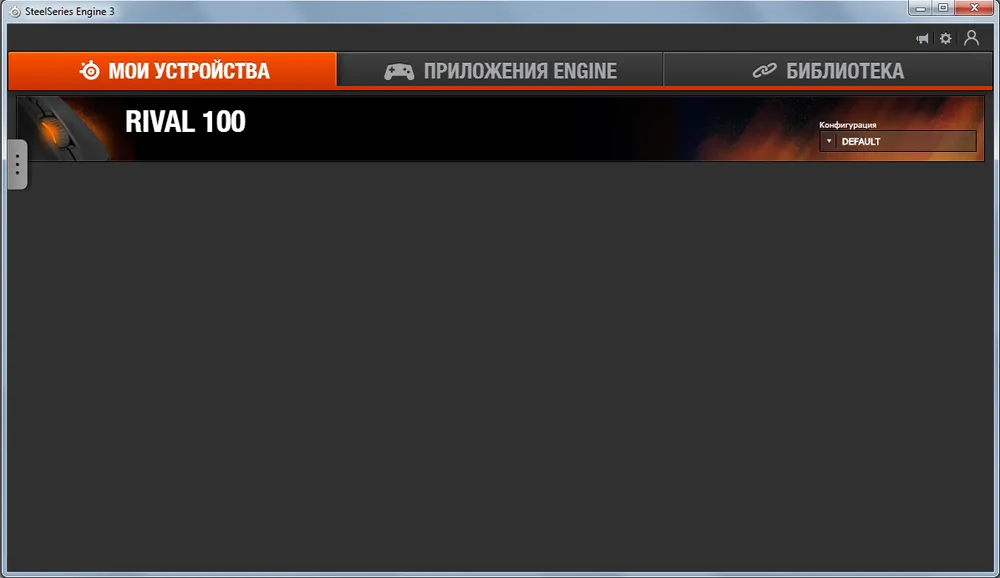Image resolution: width=1000 pixels, height=578 pixels.
Task: Open settings via the gear icon
Action: pos(946,38)
